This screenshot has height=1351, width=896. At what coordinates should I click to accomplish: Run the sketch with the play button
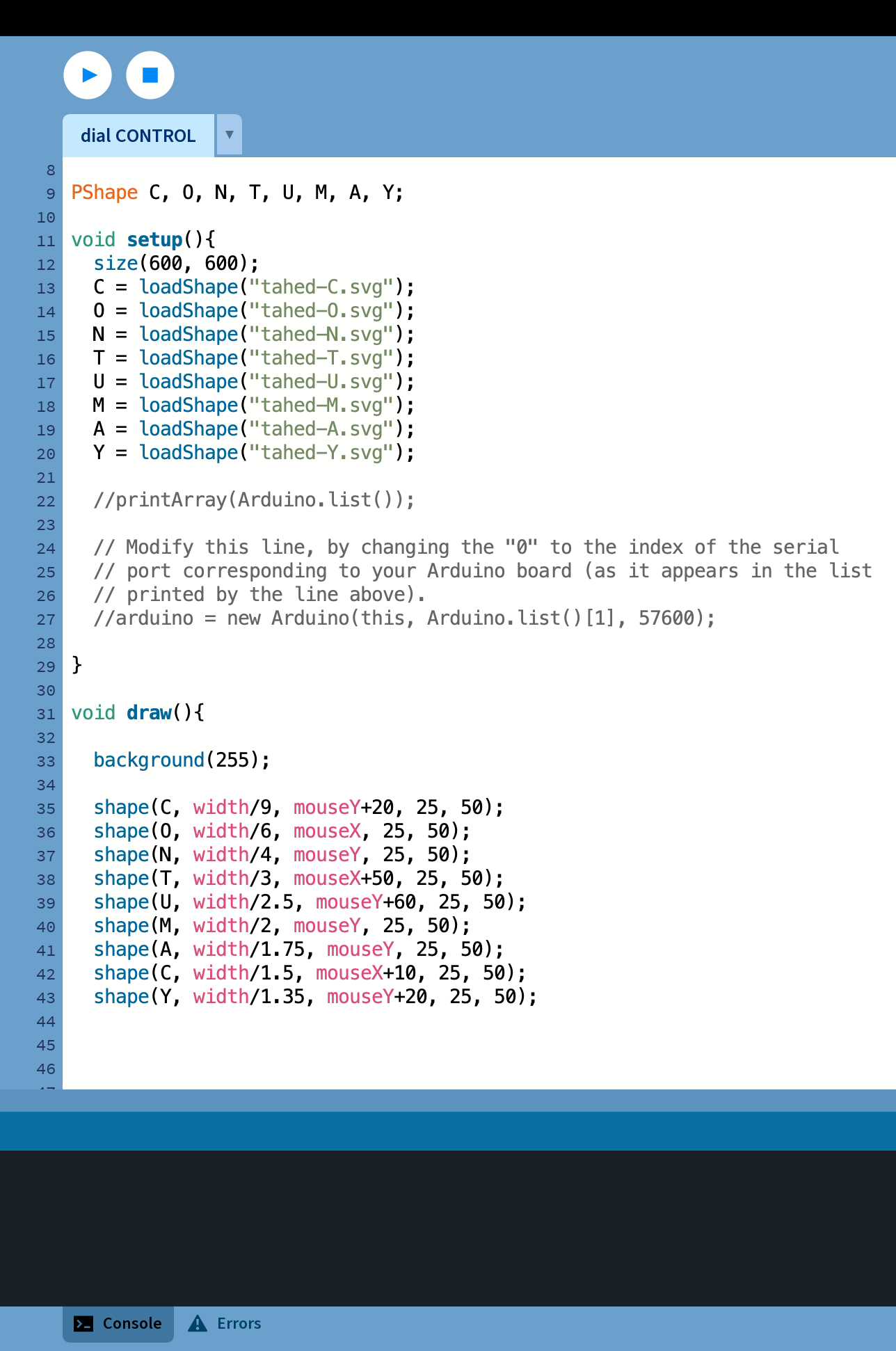pyautogui.click(x=88, y=75)
